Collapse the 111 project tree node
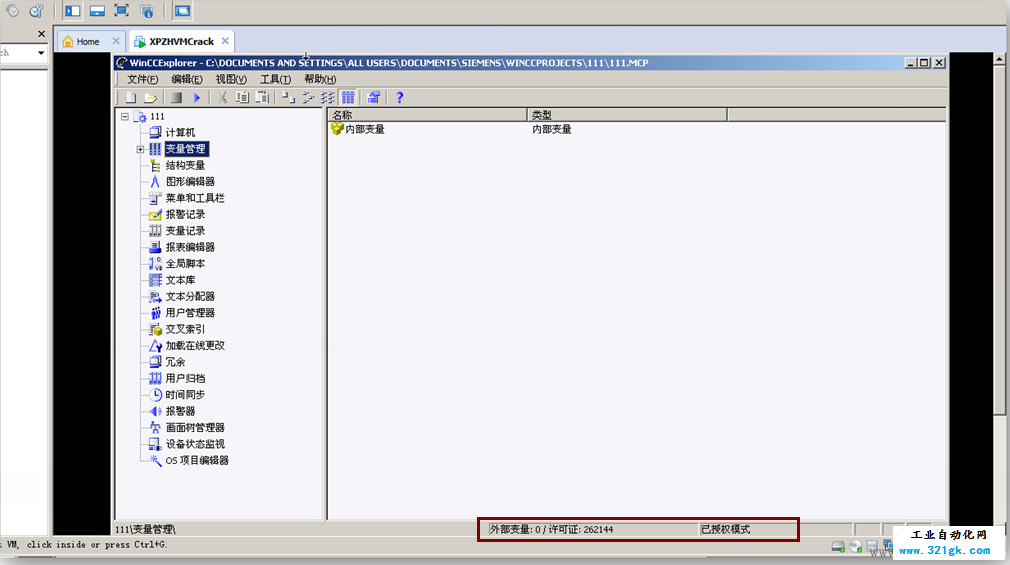Viewport: 1010px width, 565px height. pyautogui.click(x=125, y=117)
